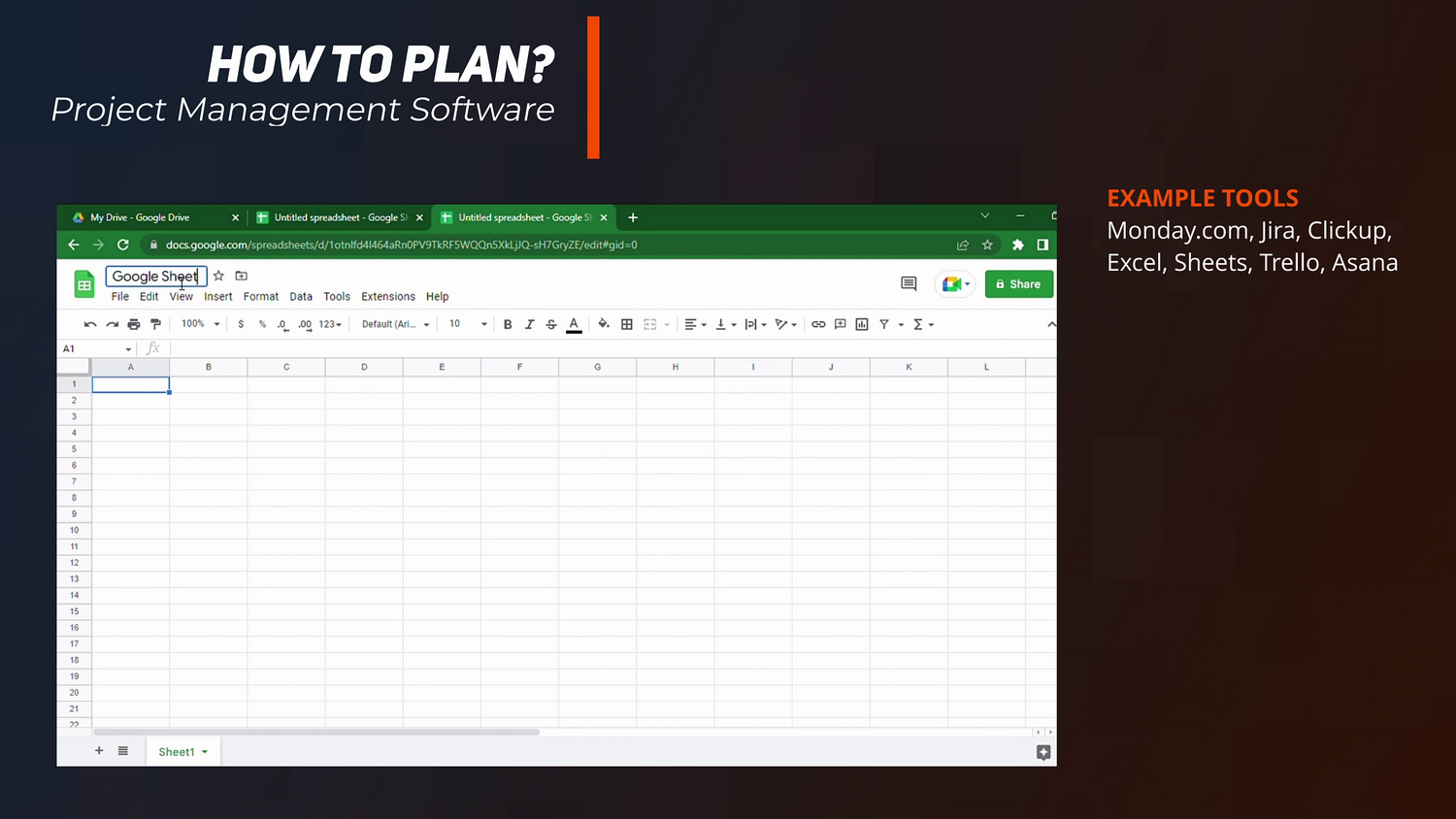Open the browser side panel
Viewport: 1456px width, 819px height.
pyautogui.click(x=1042, y=245)
